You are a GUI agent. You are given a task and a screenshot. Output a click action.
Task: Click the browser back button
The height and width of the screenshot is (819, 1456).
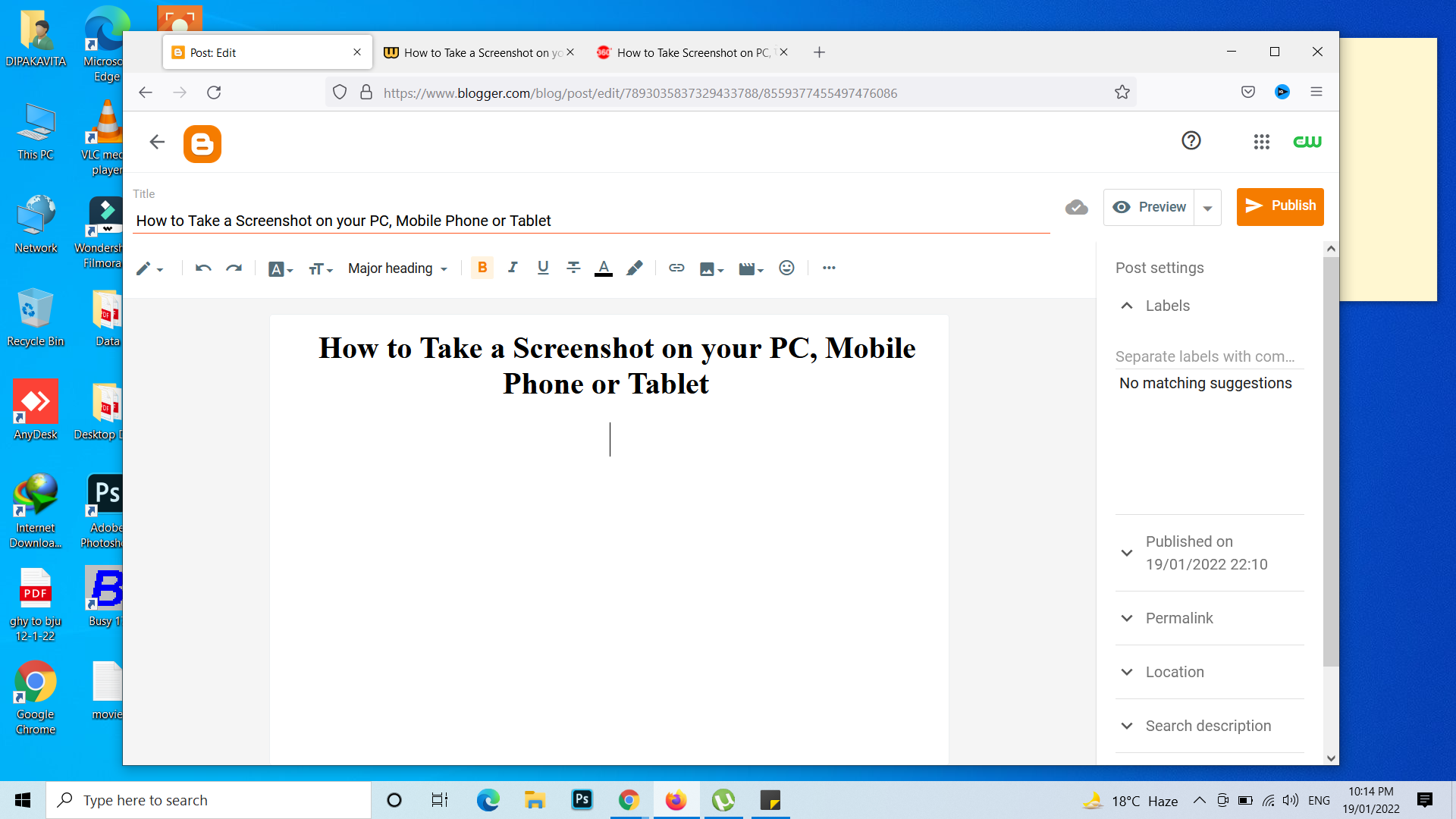coord(146,93)
